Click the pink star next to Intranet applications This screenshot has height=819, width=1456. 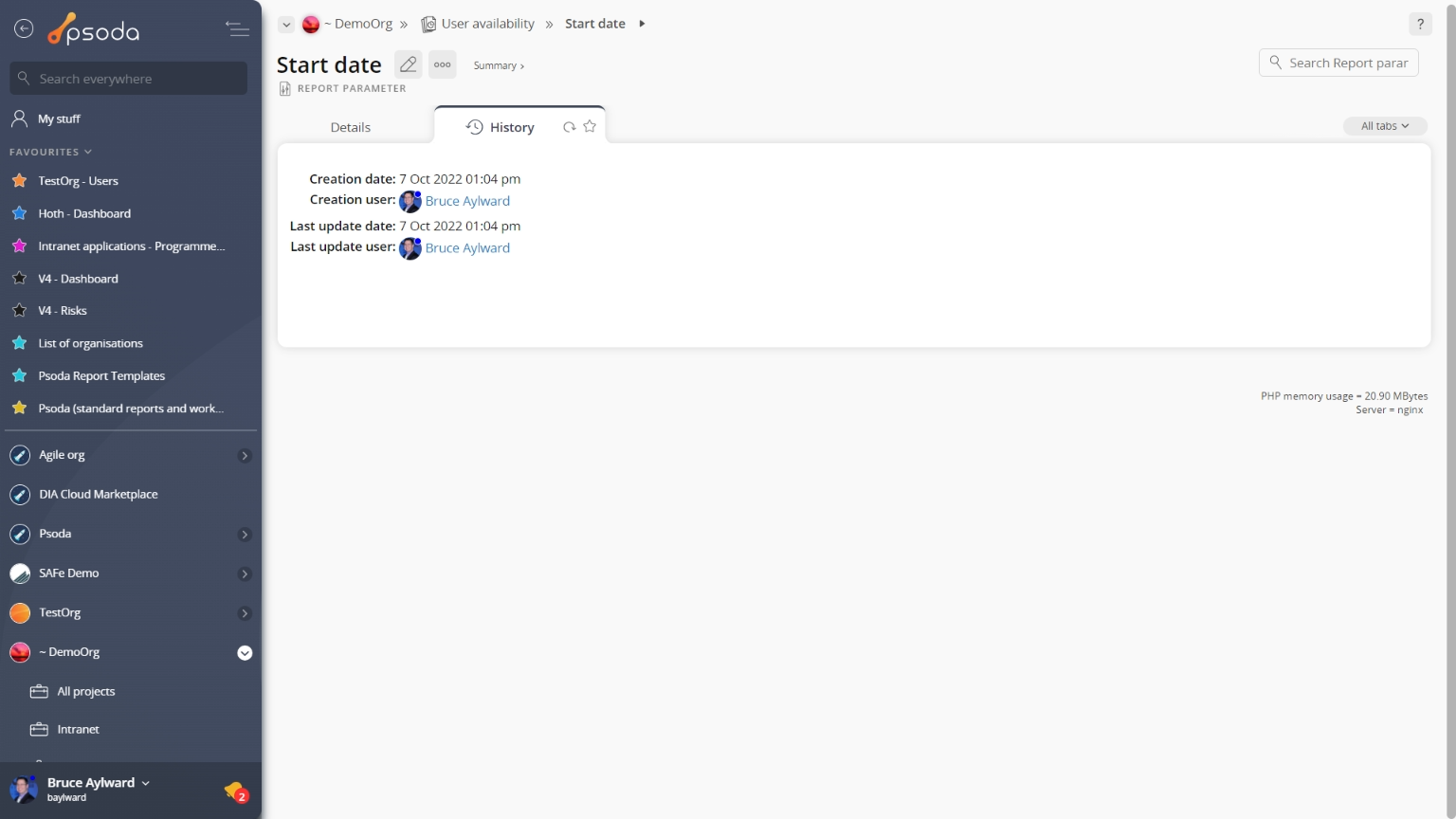pos(19,246)
